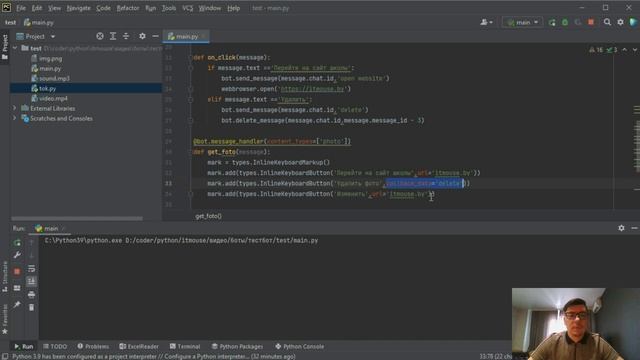Open the Help menu
The image size is (640, 360).
pyautogui.click(x=233, y=8)
